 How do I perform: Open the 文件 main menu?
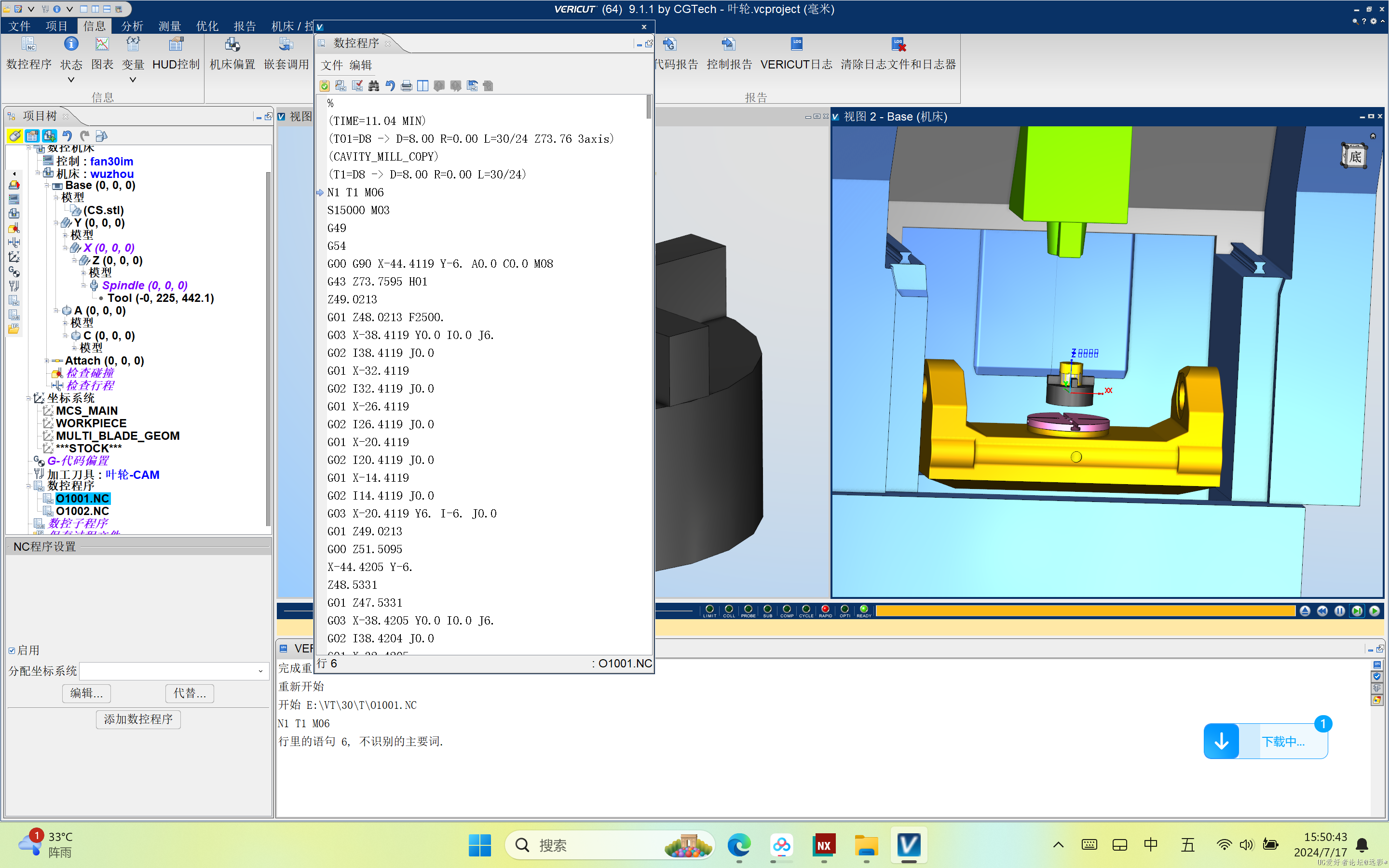pyautogui.click(x=19, y=26)
